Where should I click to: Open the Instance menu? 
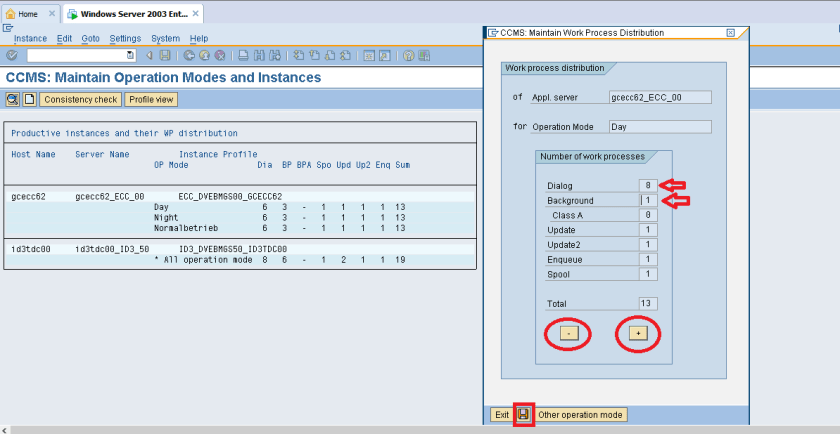30,38
